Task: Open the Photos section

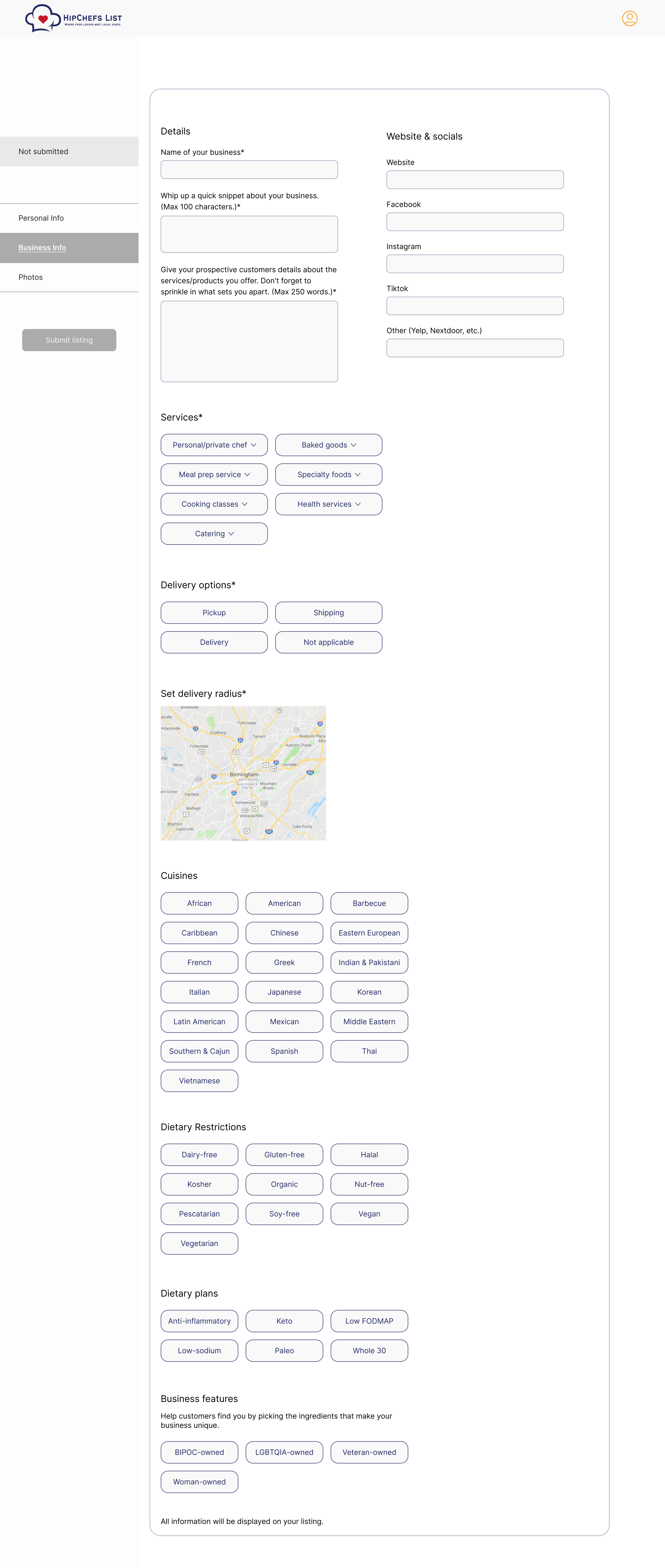Action: click(30, 277)
